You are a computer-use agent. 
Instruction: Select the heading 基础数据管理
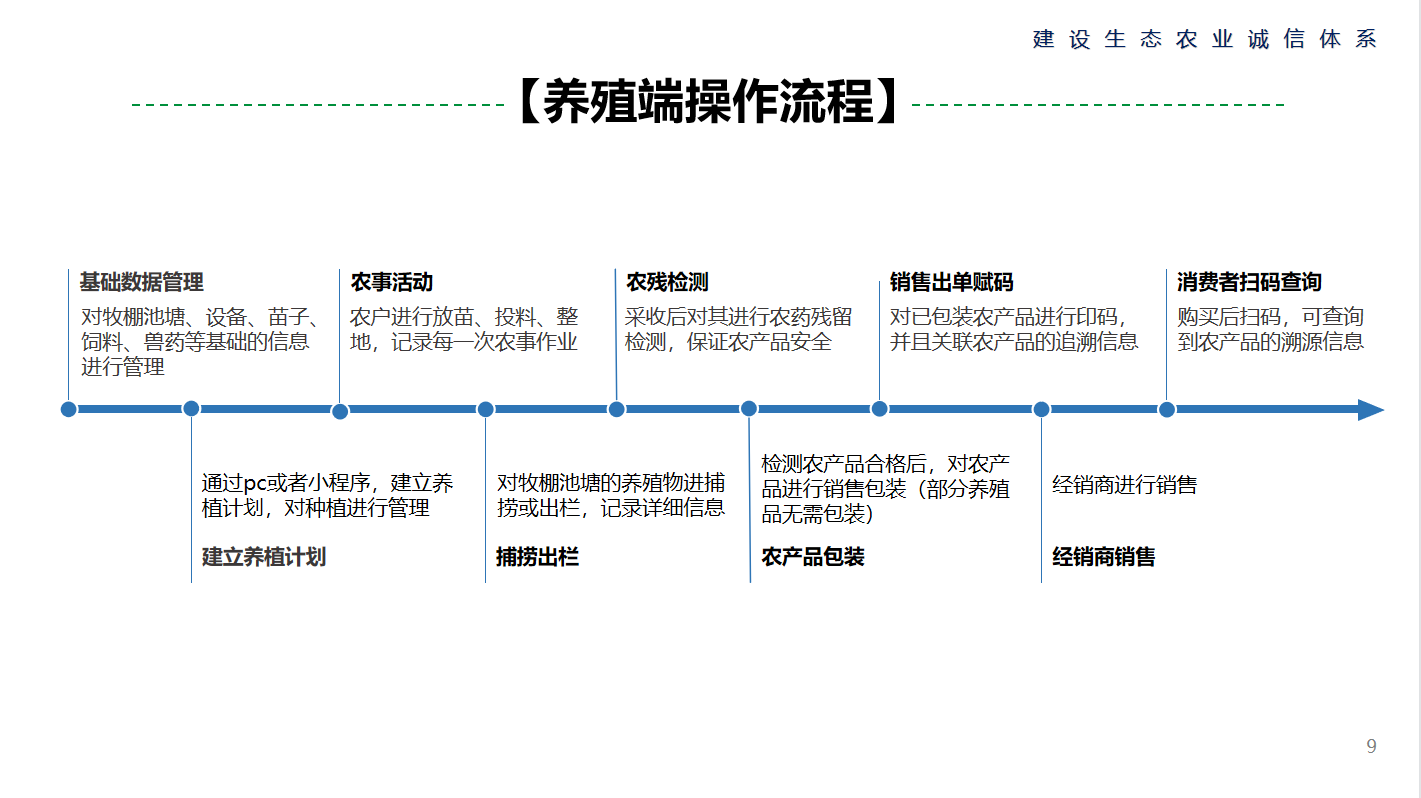click(x=142, y=283)
